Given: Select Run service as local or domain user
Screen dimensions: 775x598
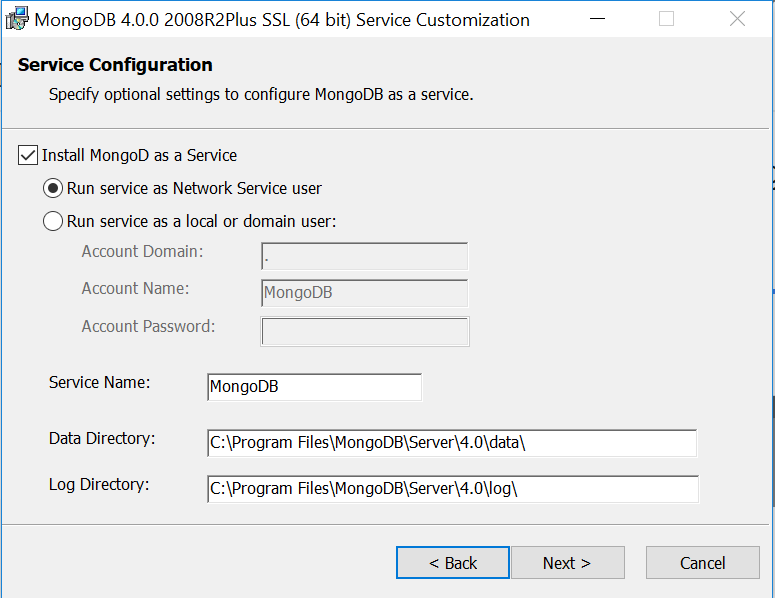Looking at the screenshot, I should point(54,222).
